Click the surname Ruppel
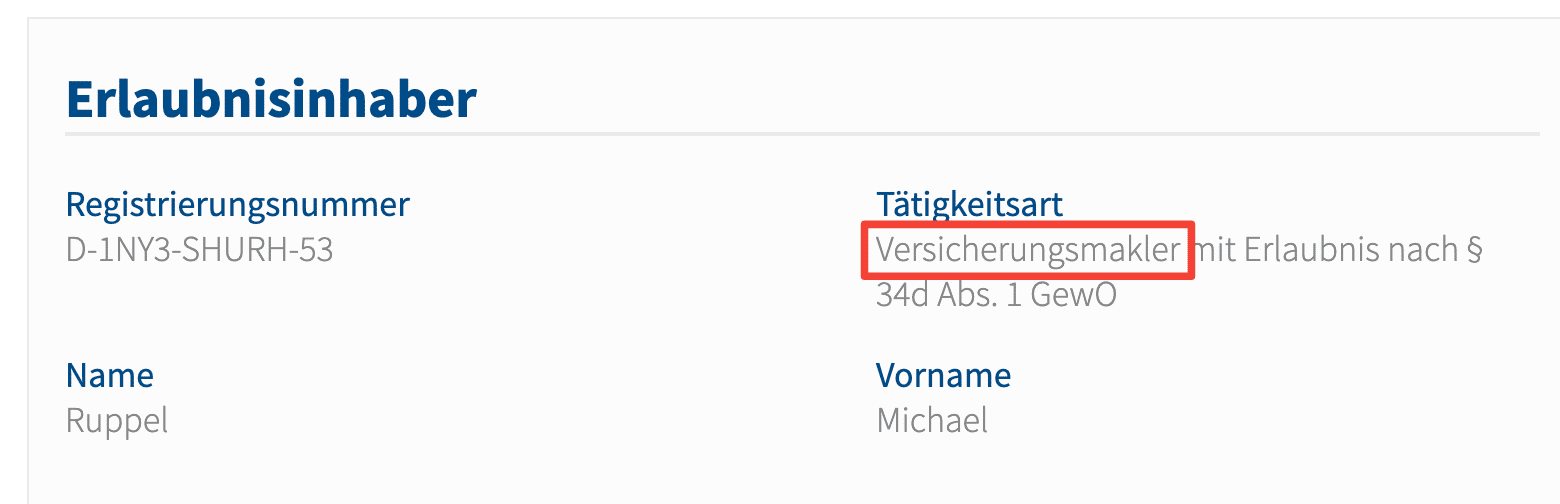This screenshot has height=504, width=1560. 117,421
